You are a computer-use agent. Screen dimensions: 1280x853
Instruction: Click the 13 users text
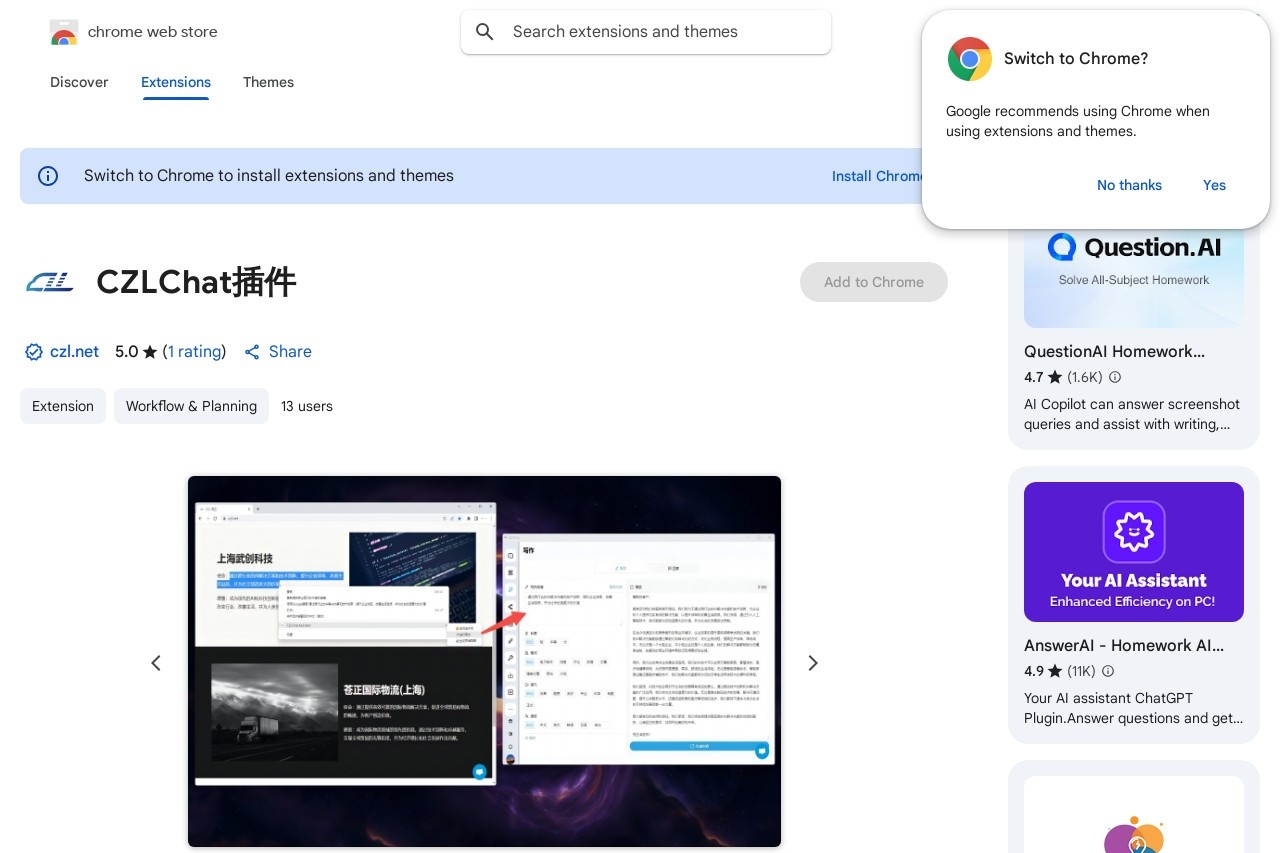(x=307, y=406)
